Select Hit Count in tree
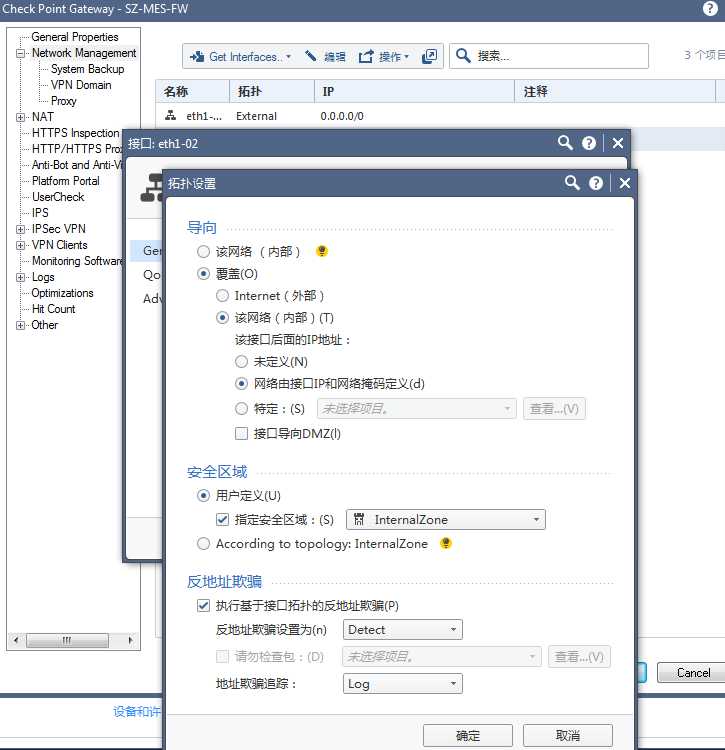725x750 pixels. 54,309
